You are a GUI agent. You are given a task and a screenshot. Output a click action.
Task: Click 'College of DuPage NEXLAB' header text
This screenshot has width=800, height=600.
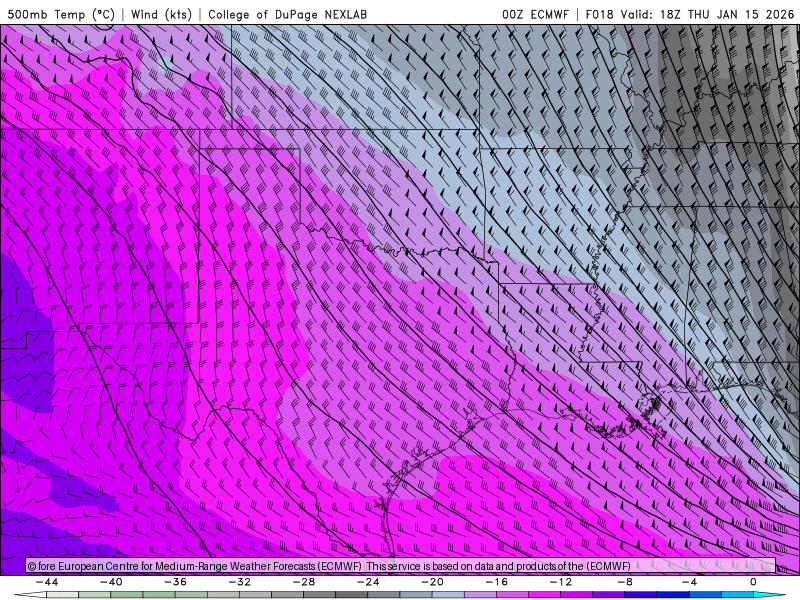coord(287,14)
